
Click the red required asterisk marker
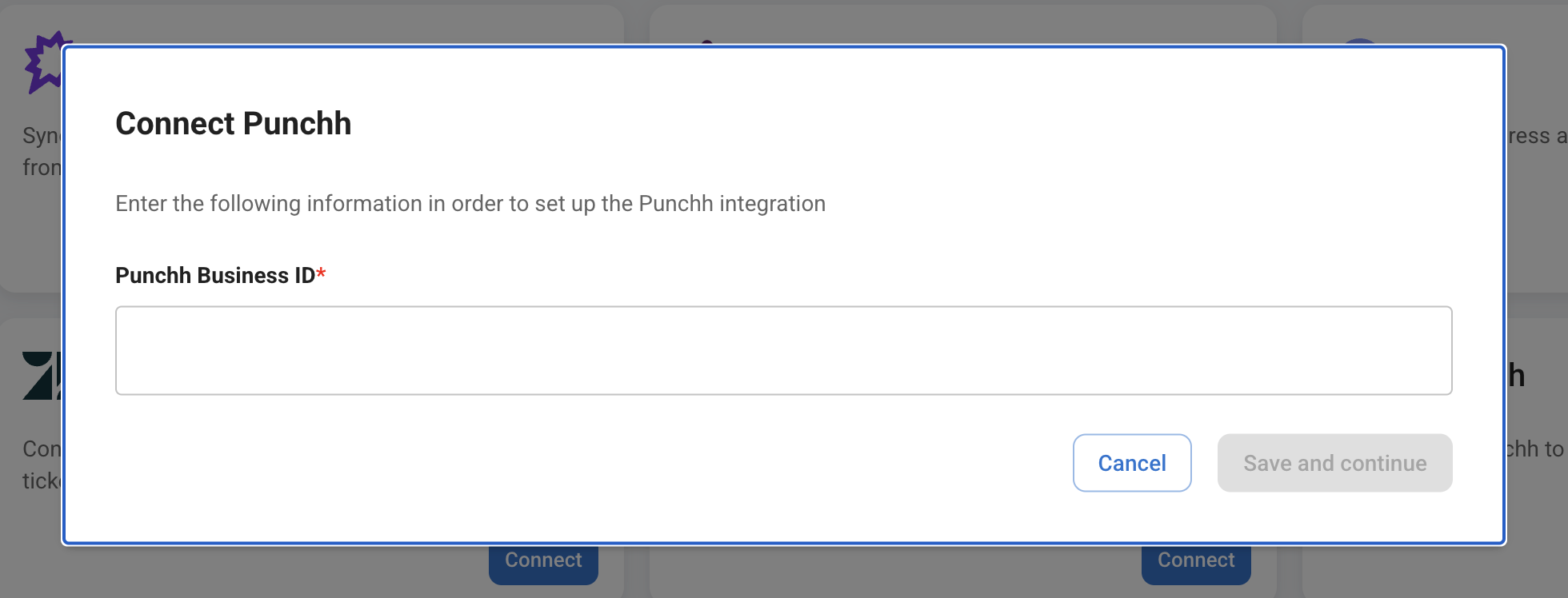(x=322, y=272)
